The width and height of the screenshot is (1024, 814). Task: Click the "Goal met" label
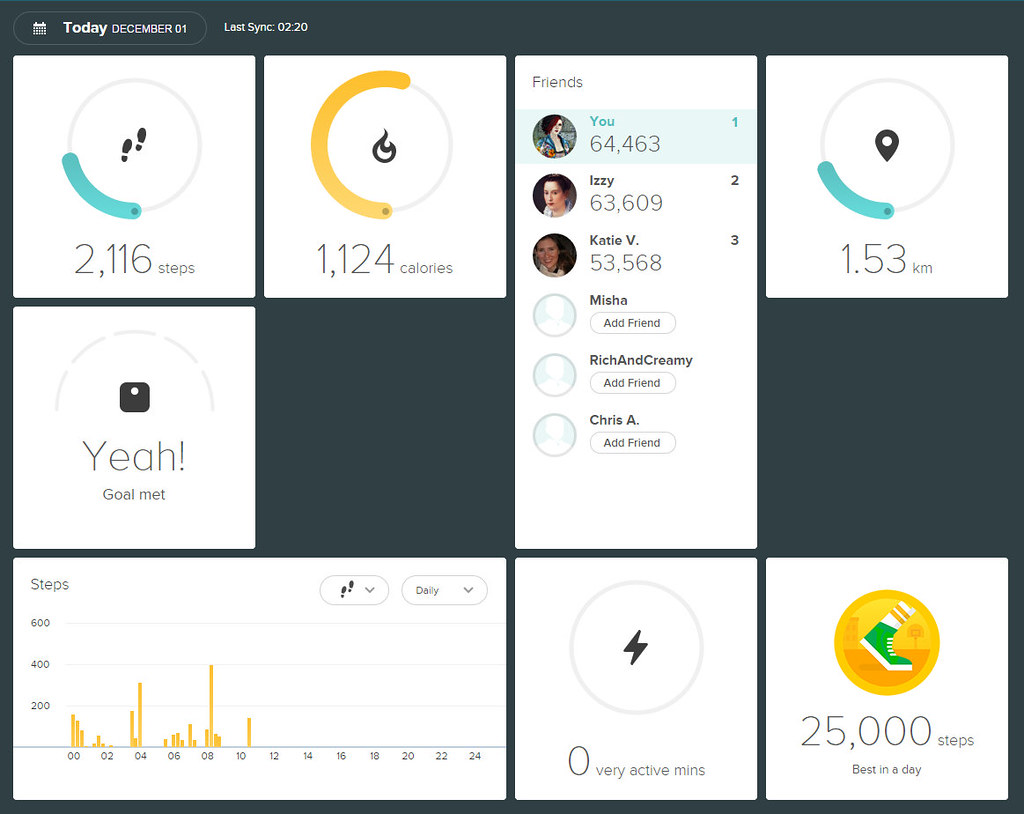click(134, 495)
